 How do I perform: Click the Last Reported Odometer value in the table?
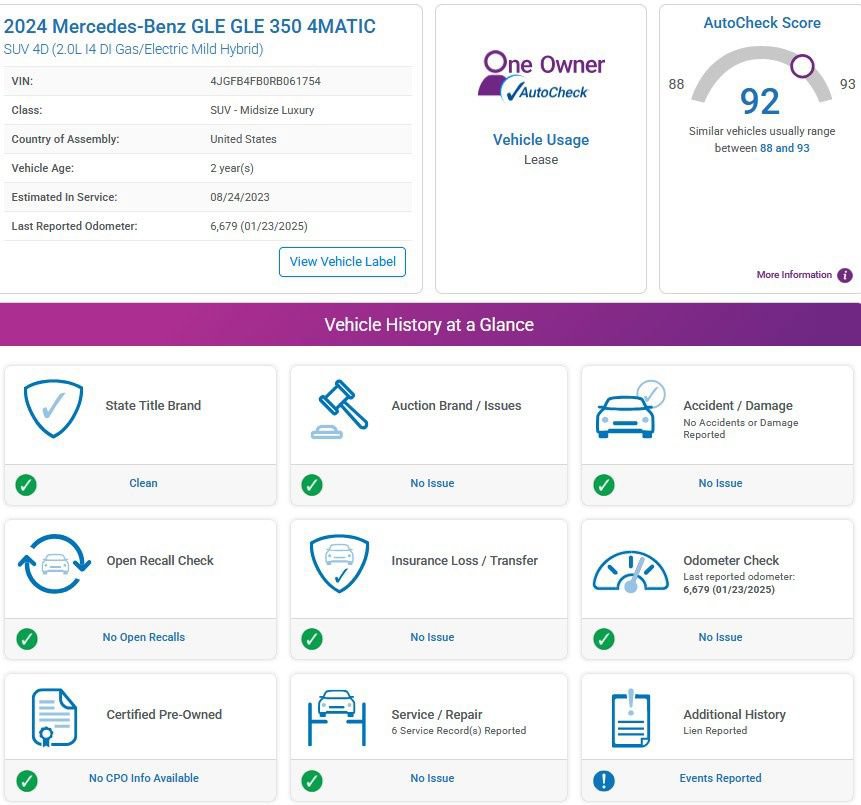tap(259, 226)
